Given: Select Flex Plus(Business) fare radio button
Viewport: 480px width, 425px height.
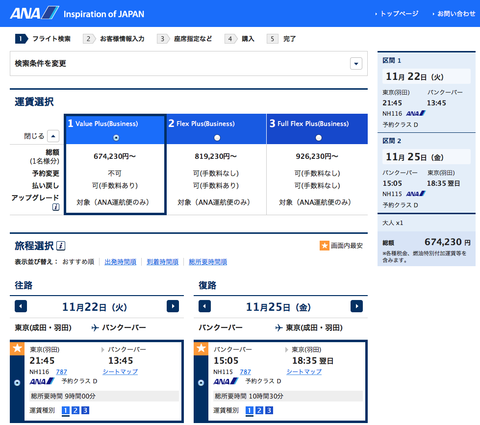Looking at the screenshot, I should tap(217, 137).
